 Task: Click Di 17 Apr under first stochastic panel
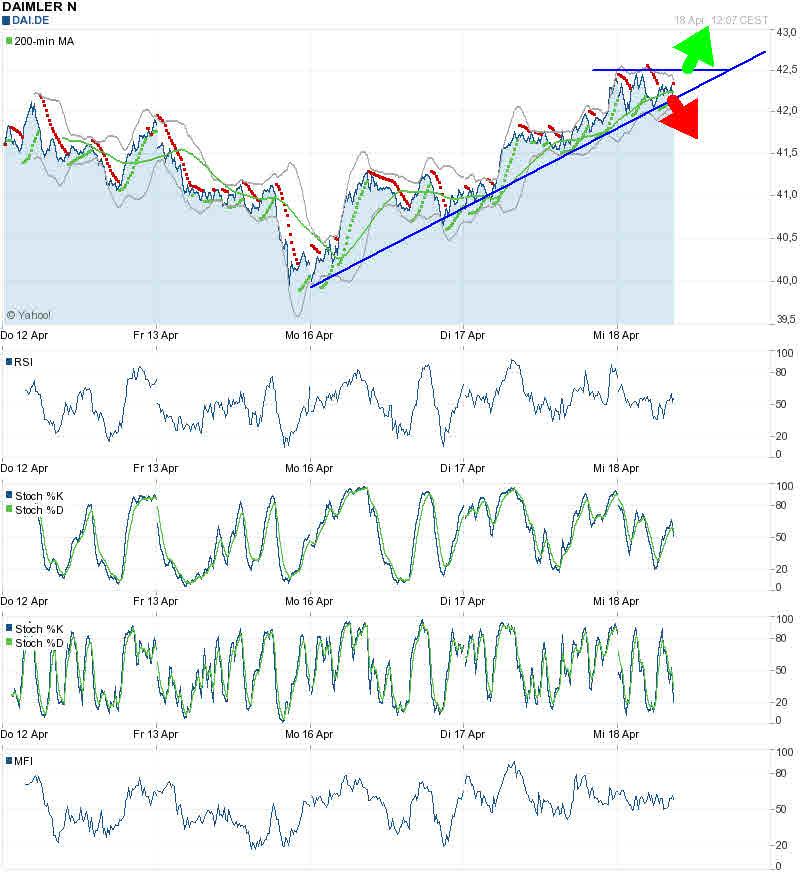click(462, 601)
